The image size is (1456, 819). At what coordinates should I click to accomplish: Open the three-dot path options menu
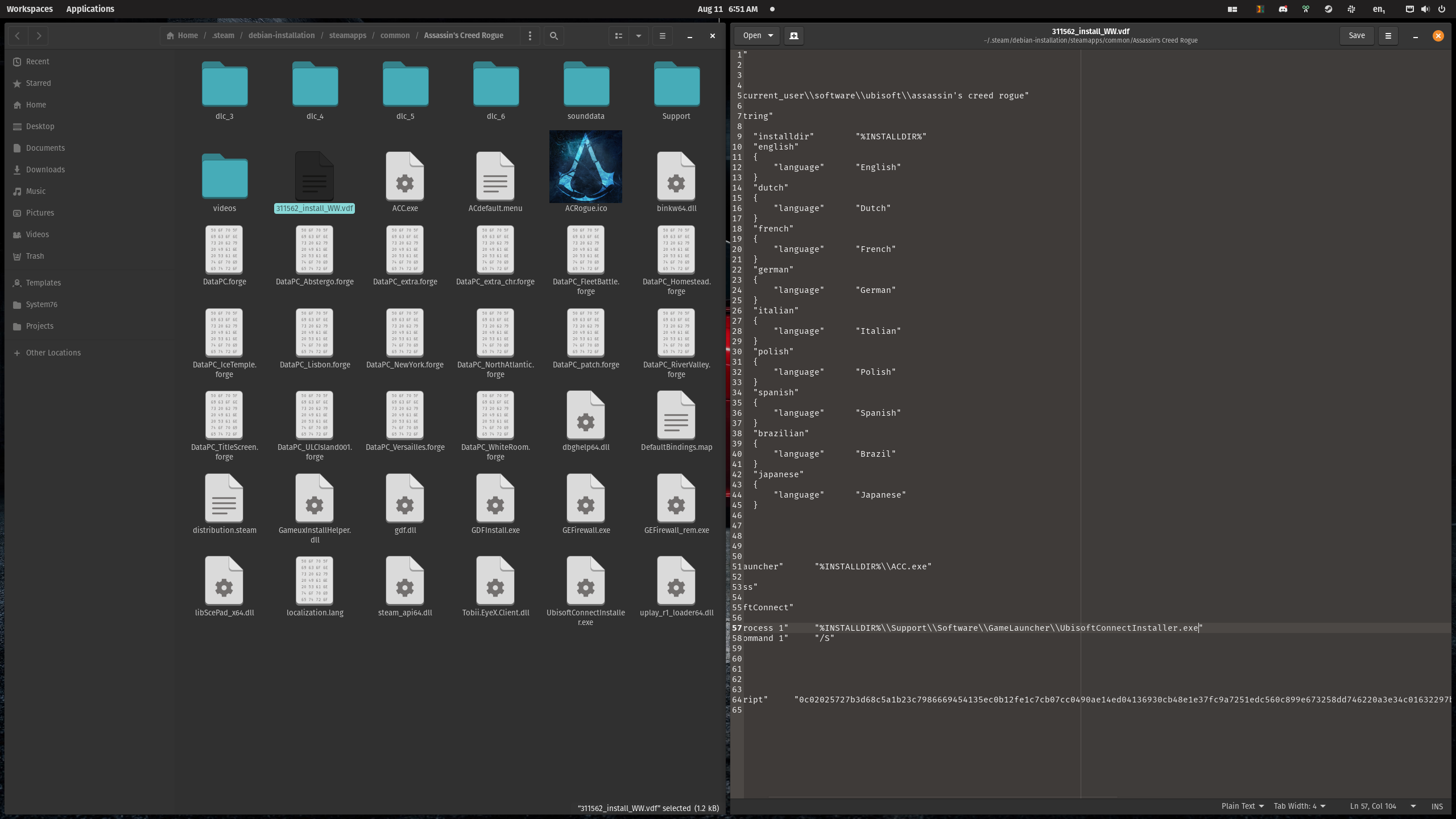click(529, 35)
